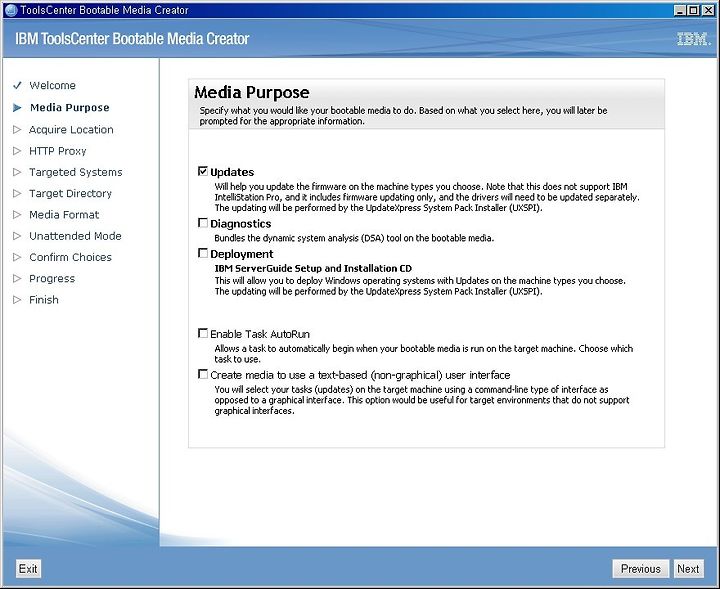
Task: Proceed with the Next button
Action: 688,569
